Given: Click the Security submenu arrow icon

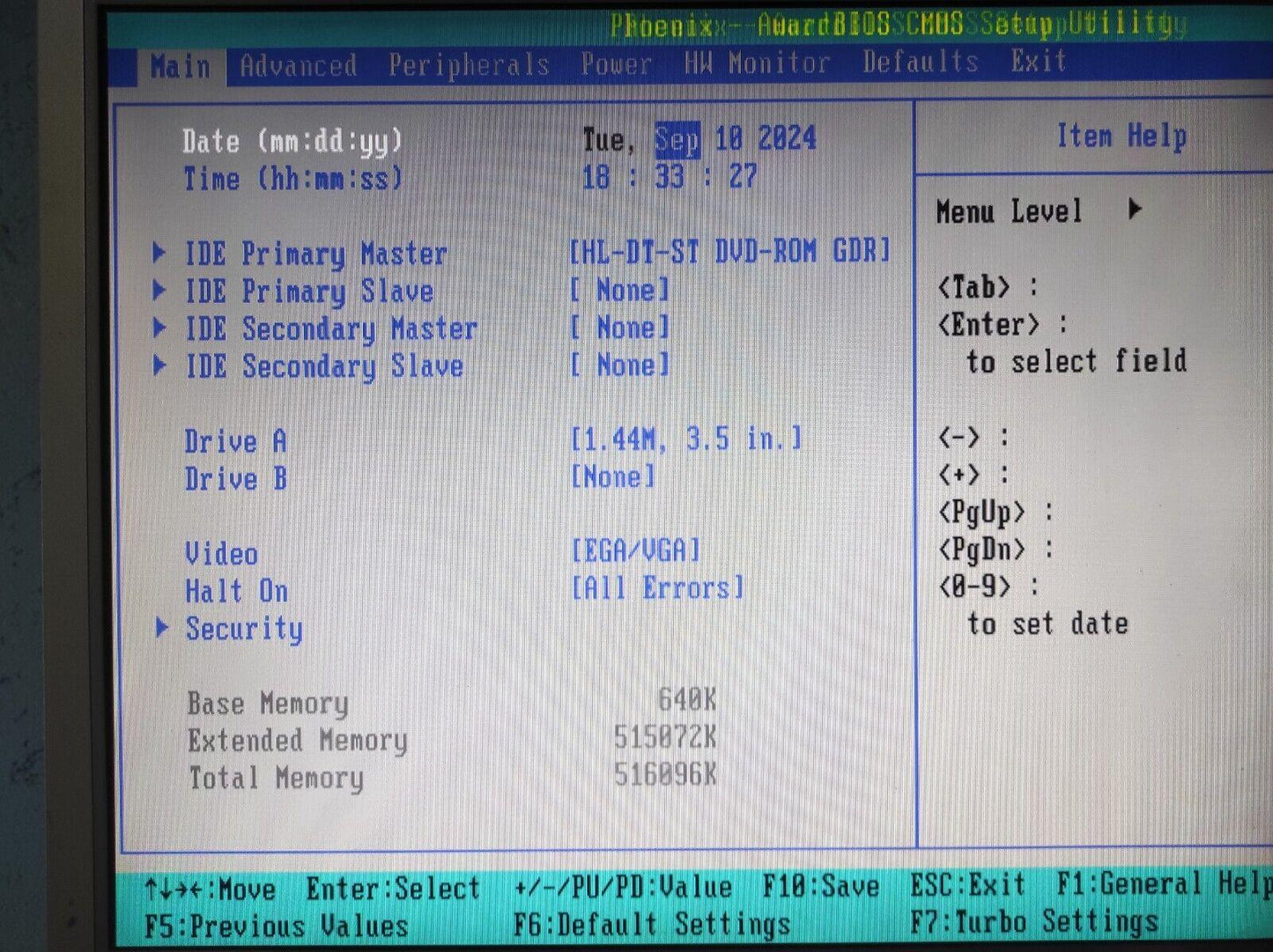Looking at the screenshot, I should click(162, 628).
